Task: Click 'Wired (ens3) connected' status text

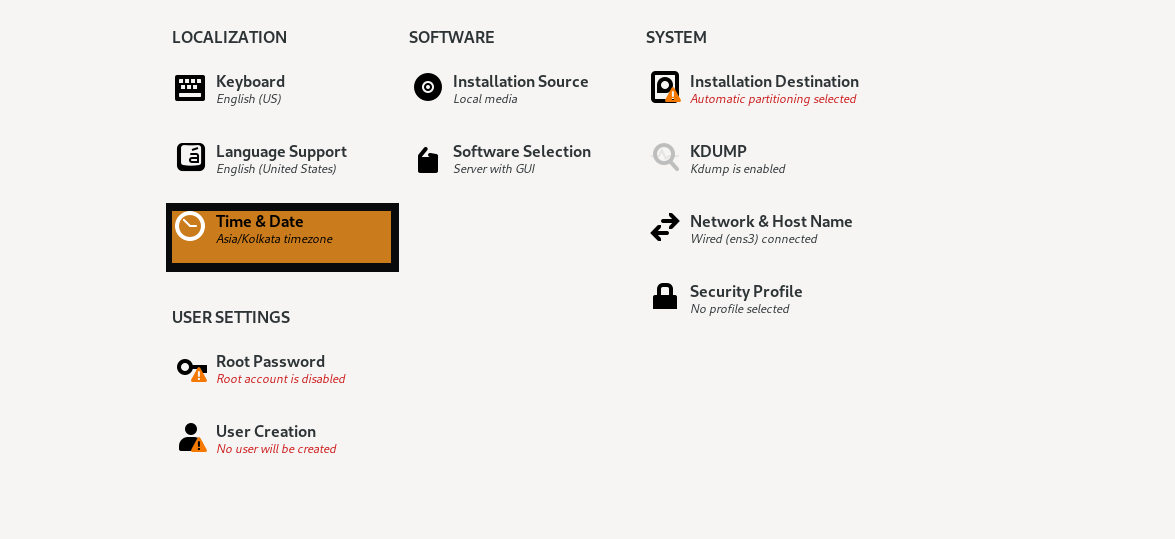Action: tap(754, 239)
